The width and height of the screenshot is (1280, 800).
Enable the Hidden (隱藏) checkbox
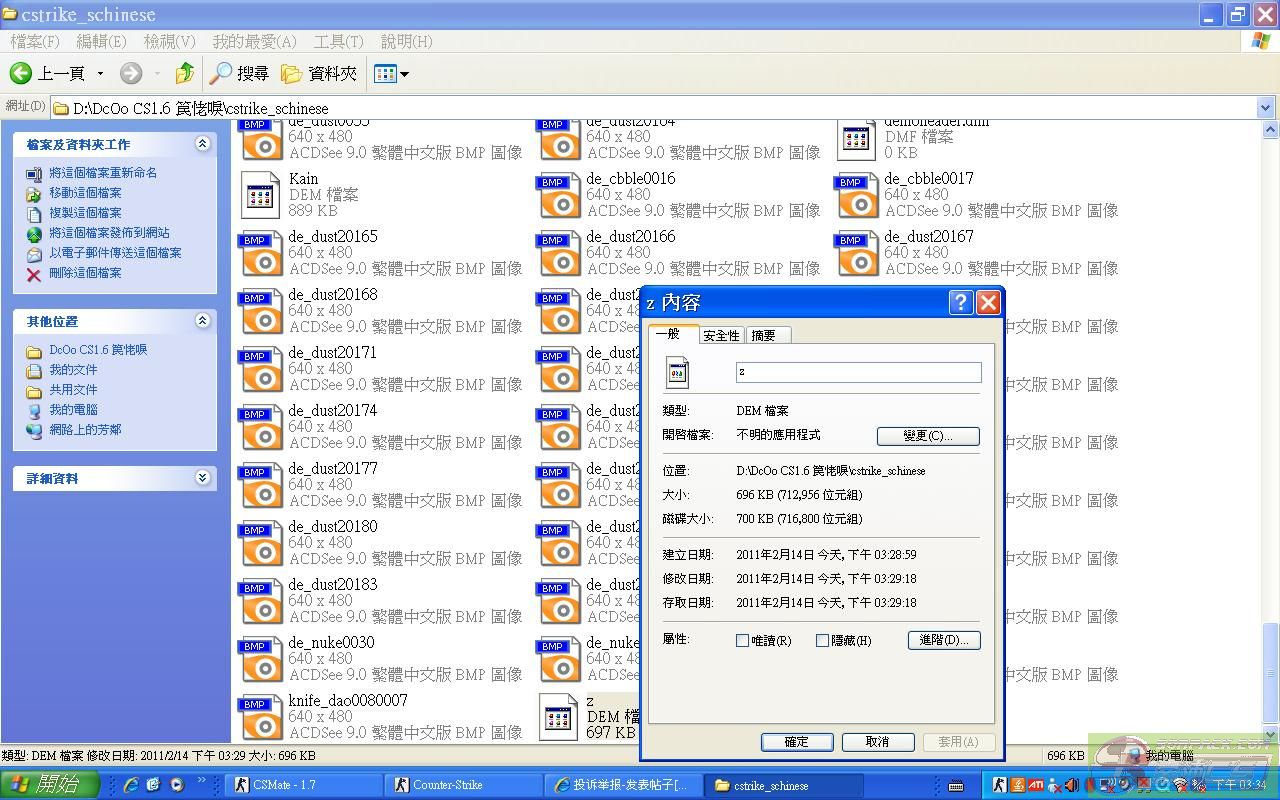click(x=822, y=641)
